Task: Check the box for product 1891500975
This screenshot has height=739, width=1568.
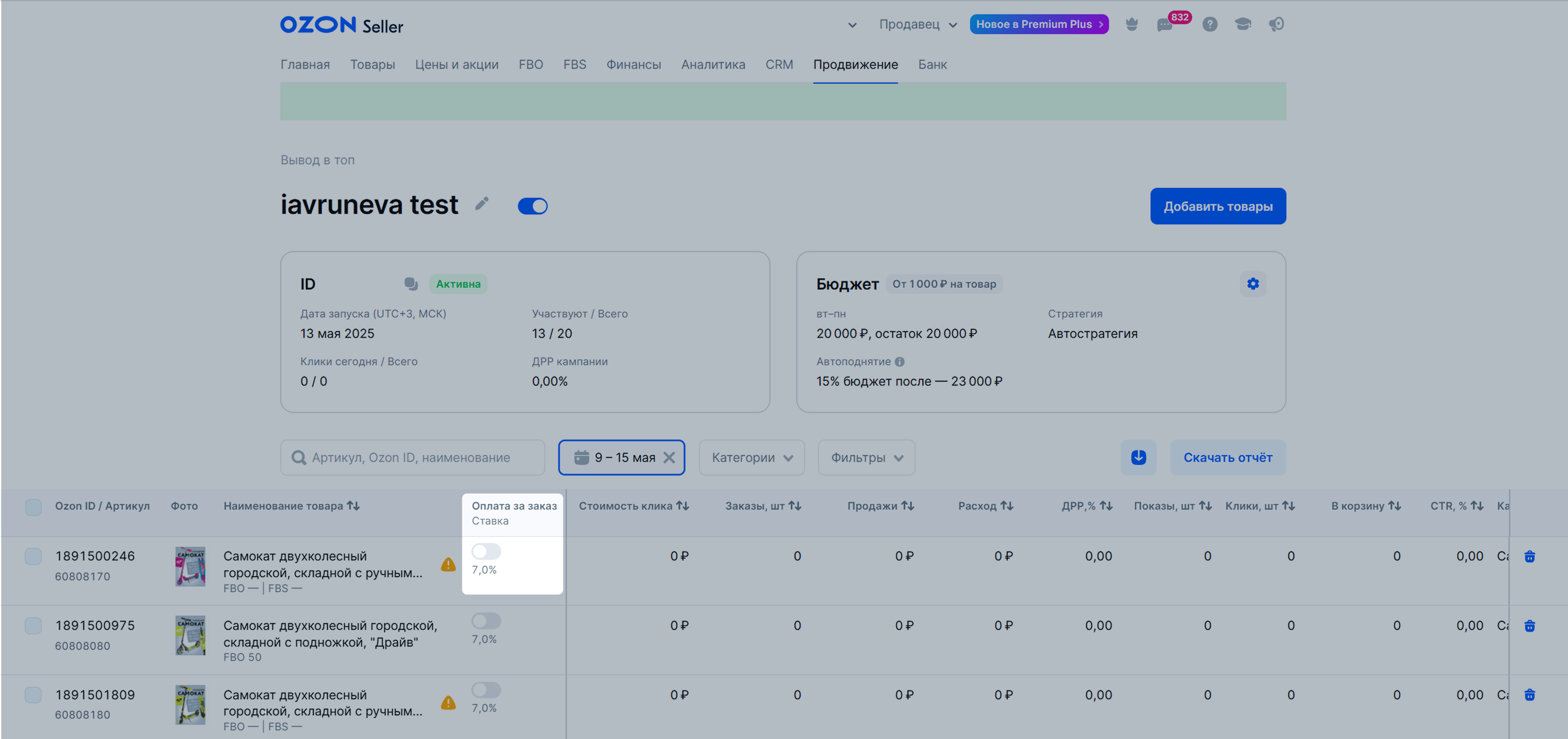Action: tap(33, 626)
